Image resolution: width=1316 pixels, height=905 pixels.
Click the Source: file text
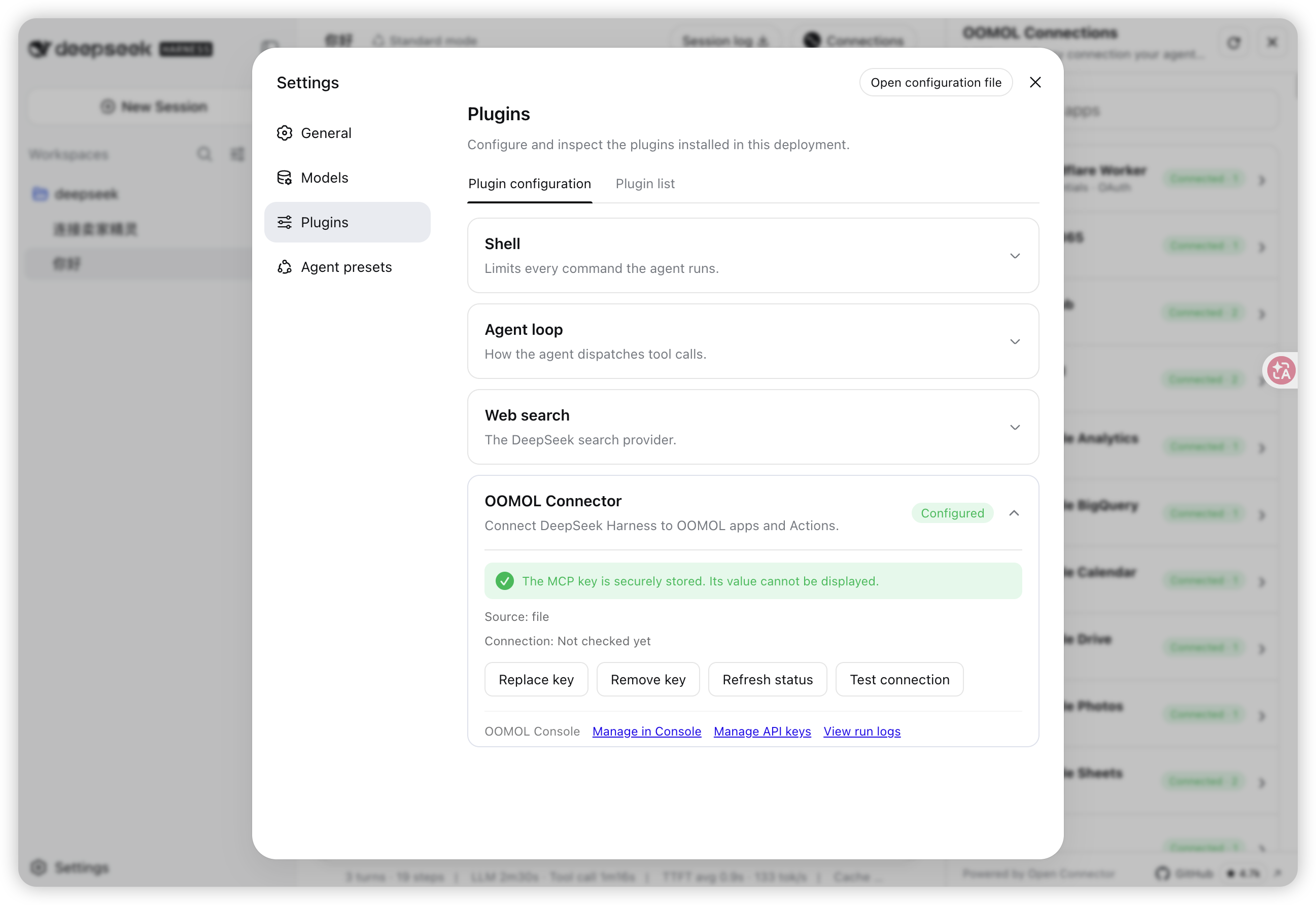pos(516,616)
